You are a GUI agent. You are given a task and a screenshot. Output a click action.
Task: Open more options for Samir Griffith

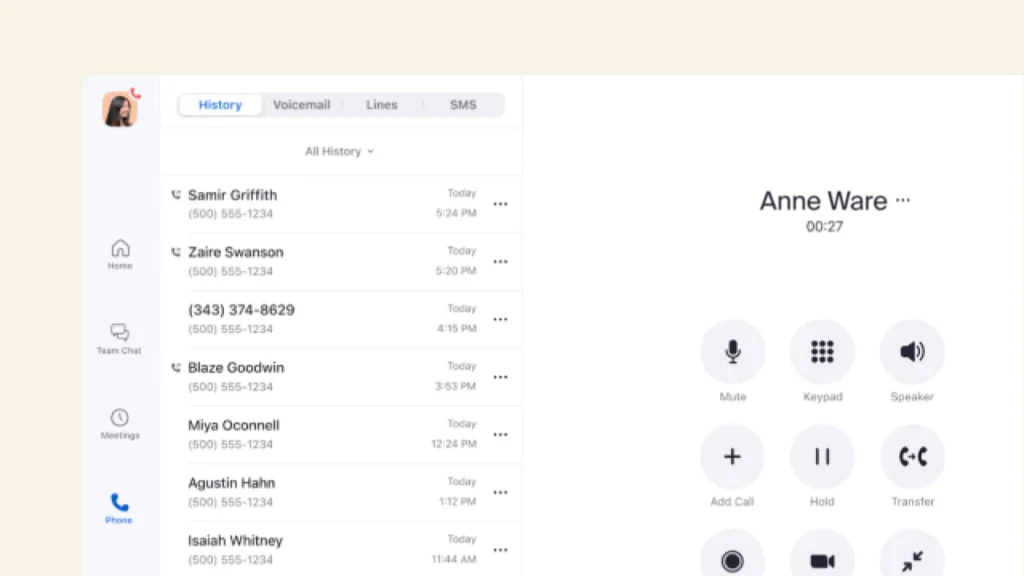point(500,204)
